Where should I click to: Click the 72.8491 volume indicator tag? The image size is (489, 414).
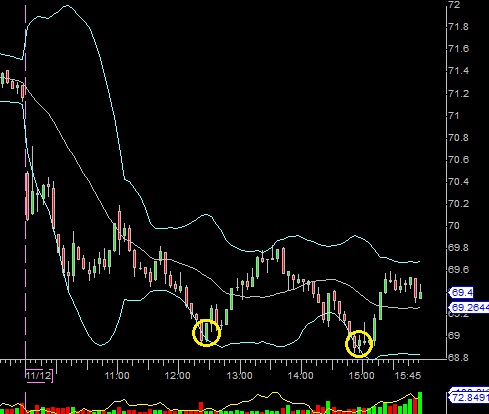point(469,398)
